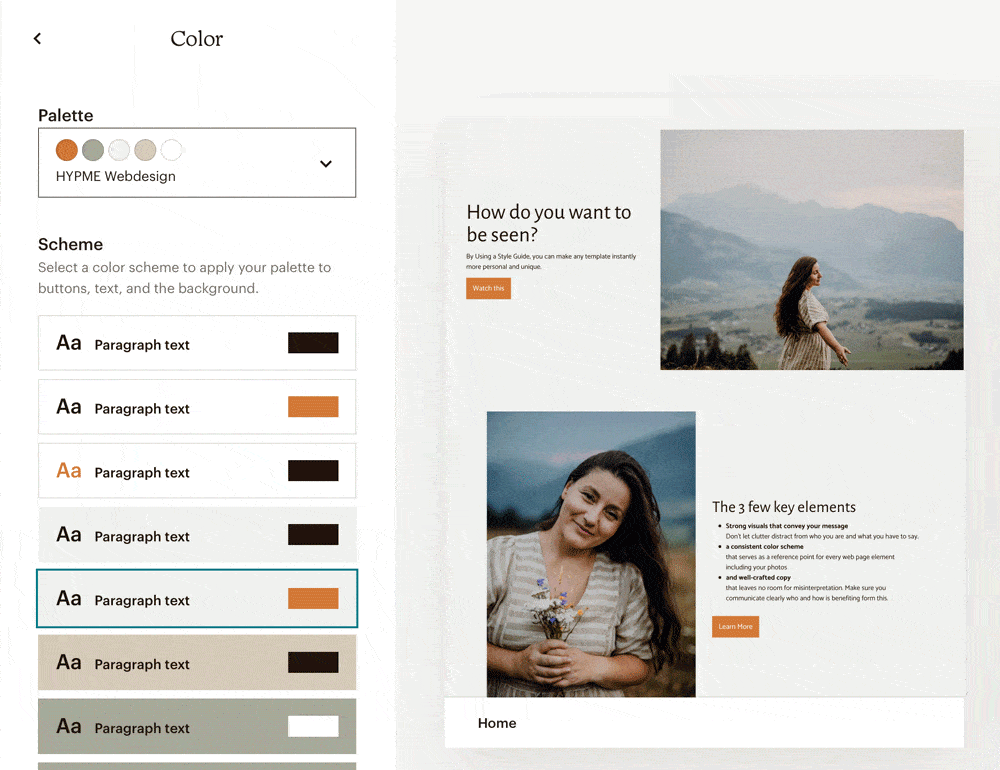Select sage green scheme with white button
The height and width of the screenshot is (770, 1000).
coord(197,726)
